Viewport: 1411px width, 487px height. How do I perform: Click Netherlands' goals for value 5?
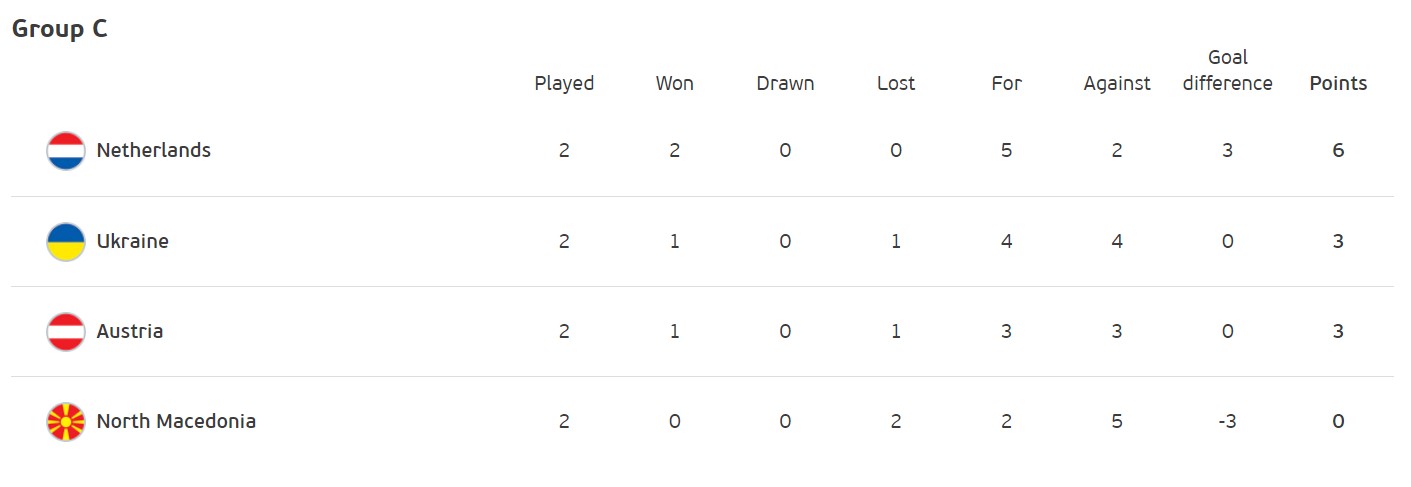tap(1006, 151)
